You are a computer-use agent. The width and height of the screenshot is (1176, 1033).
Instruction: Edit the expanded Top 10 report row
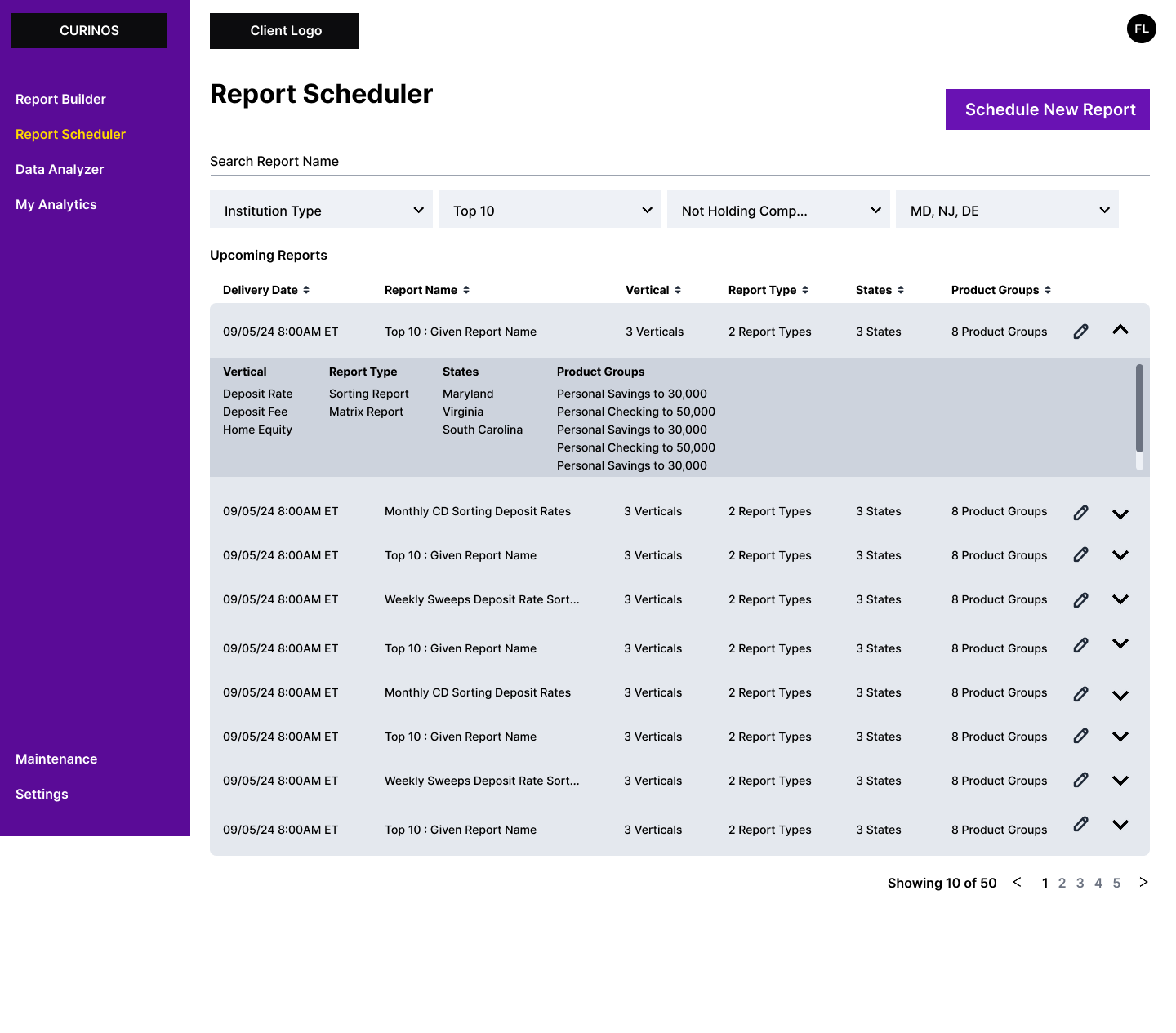coord(1080,332)
